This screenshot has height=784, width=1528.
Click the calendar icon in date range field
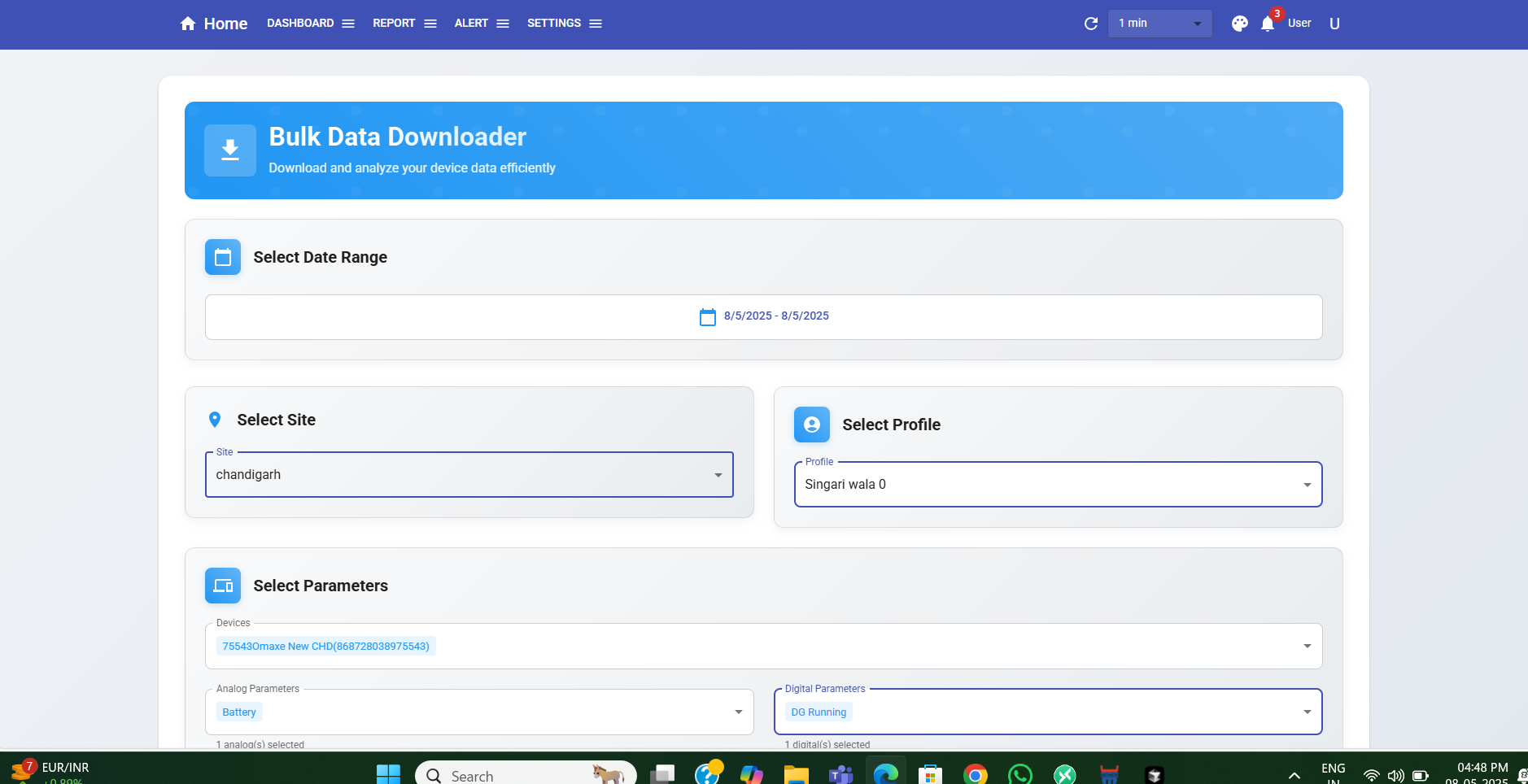point(707,316)
